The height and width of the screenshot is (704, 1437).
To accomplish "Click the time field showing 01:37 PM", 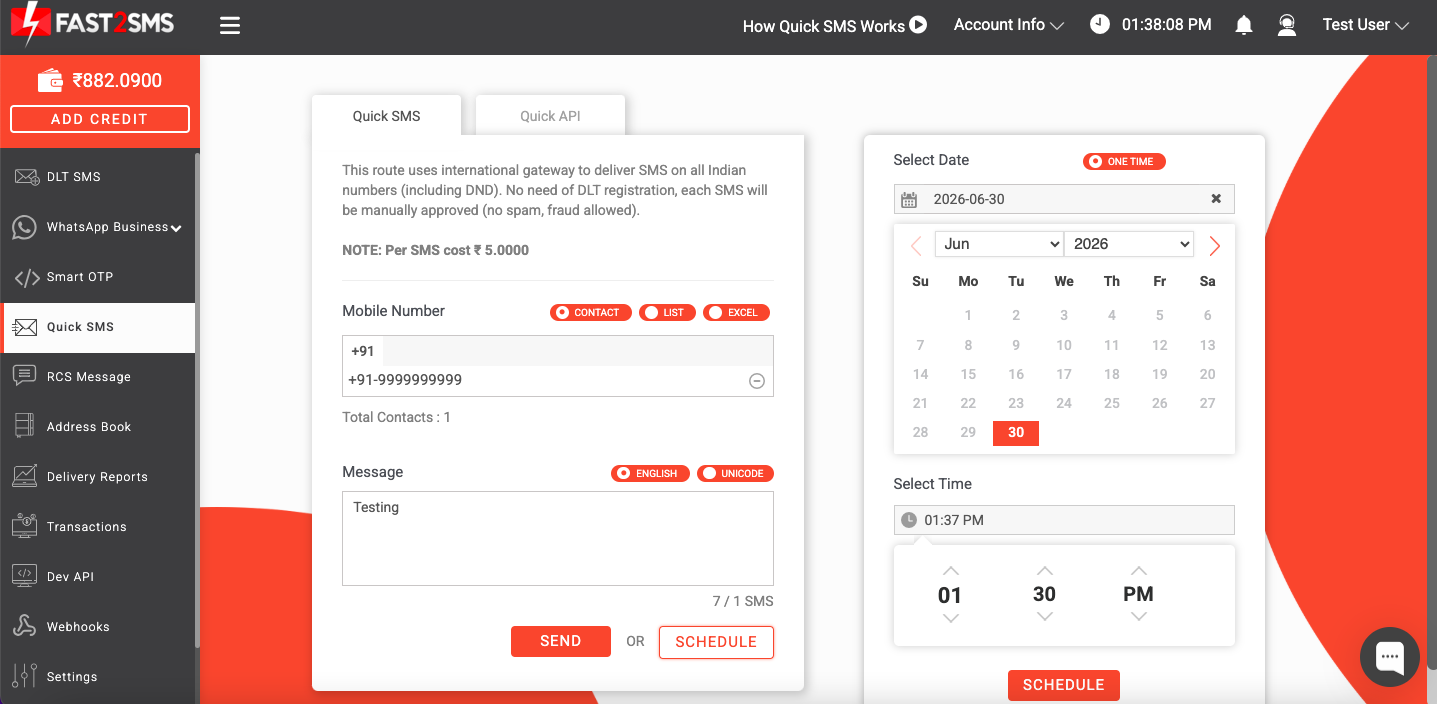I will (1064, 520).
